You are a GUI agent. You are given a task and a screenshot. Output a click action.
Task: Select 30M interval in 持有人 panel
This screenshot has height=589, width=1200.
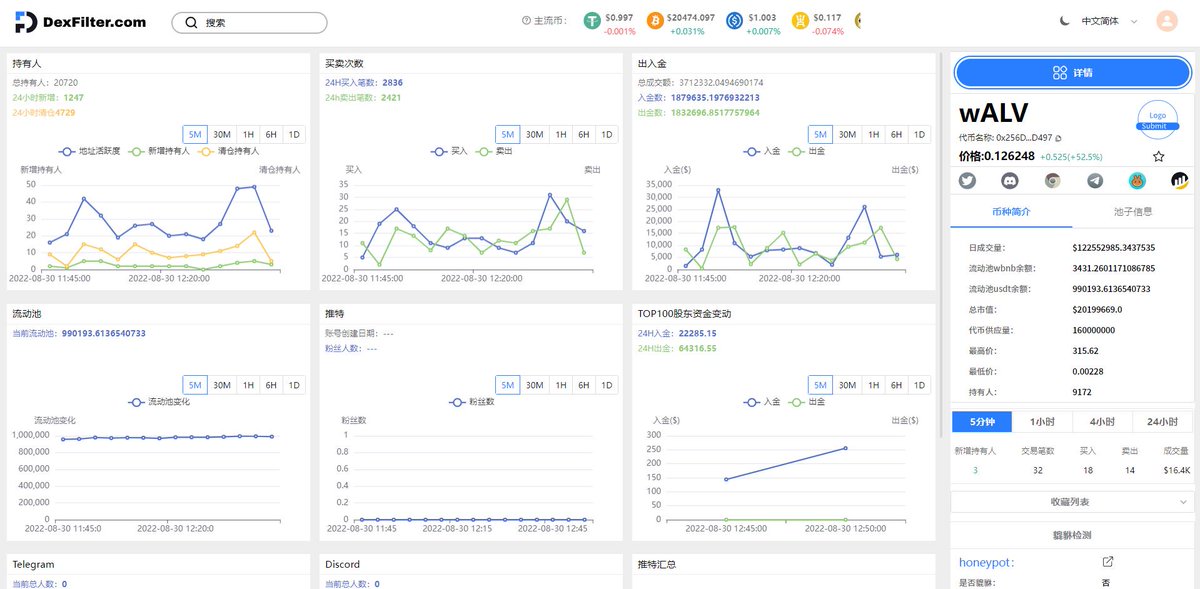coord(222,134)
